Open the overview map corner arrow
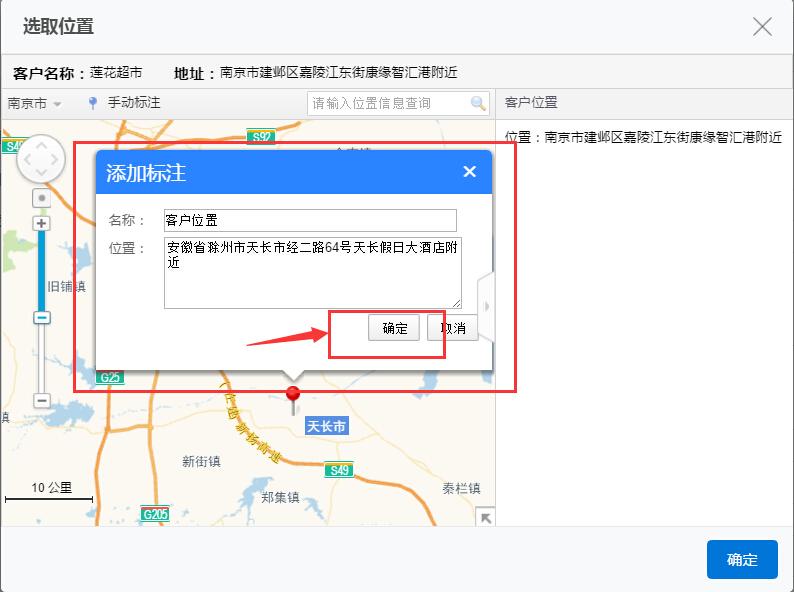 (484, 516)
